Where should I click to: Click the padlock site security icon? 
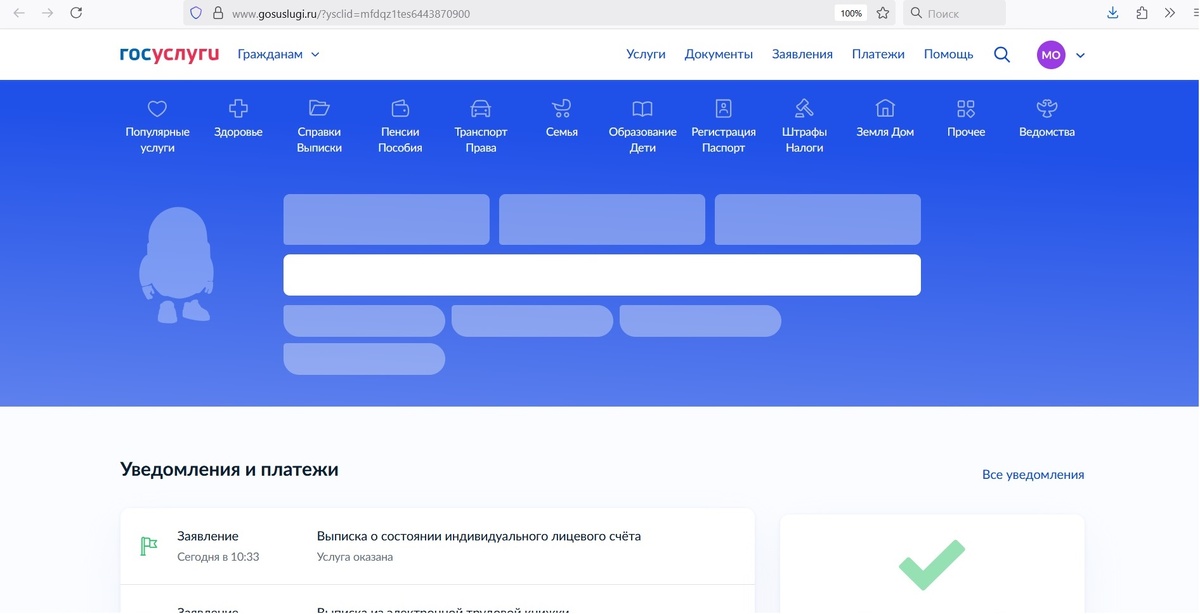pos(217,14)
